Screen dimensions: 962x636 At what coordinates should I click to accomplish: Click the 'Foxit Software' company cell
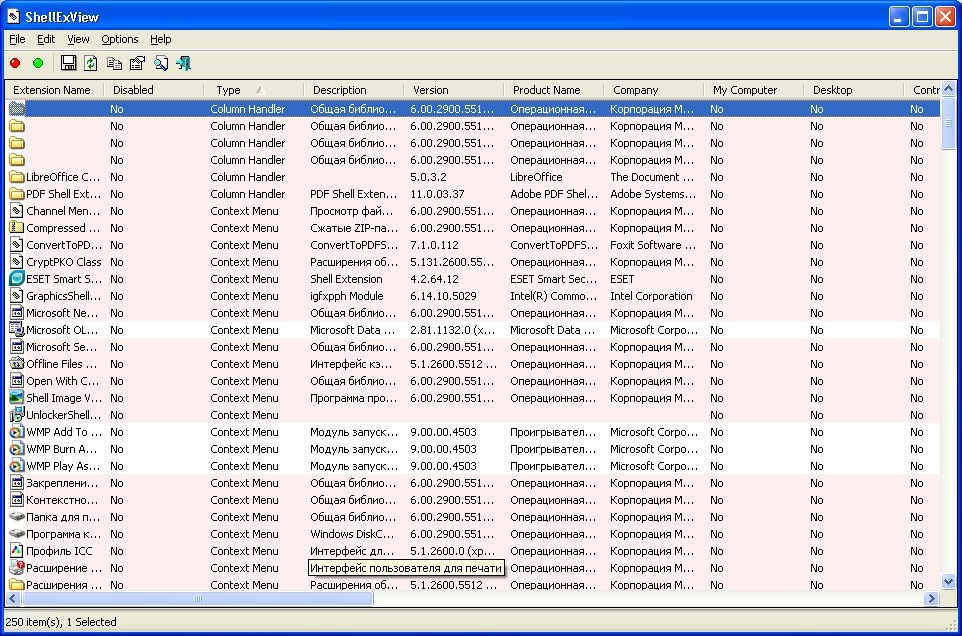coord(653,245)
